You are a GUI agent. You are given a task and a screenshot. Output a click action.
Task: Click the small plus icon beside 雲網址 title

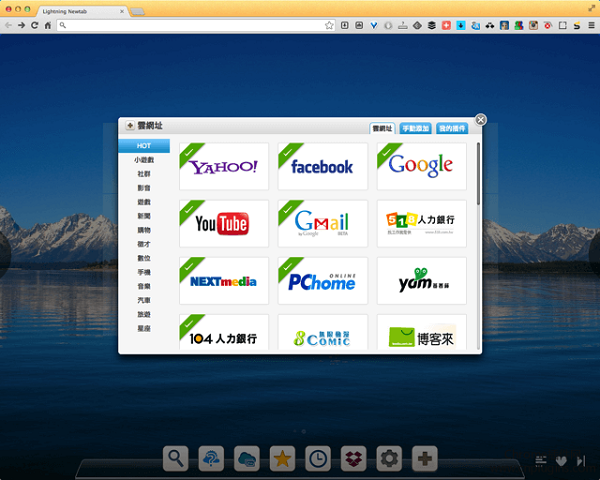coord(130,126)
